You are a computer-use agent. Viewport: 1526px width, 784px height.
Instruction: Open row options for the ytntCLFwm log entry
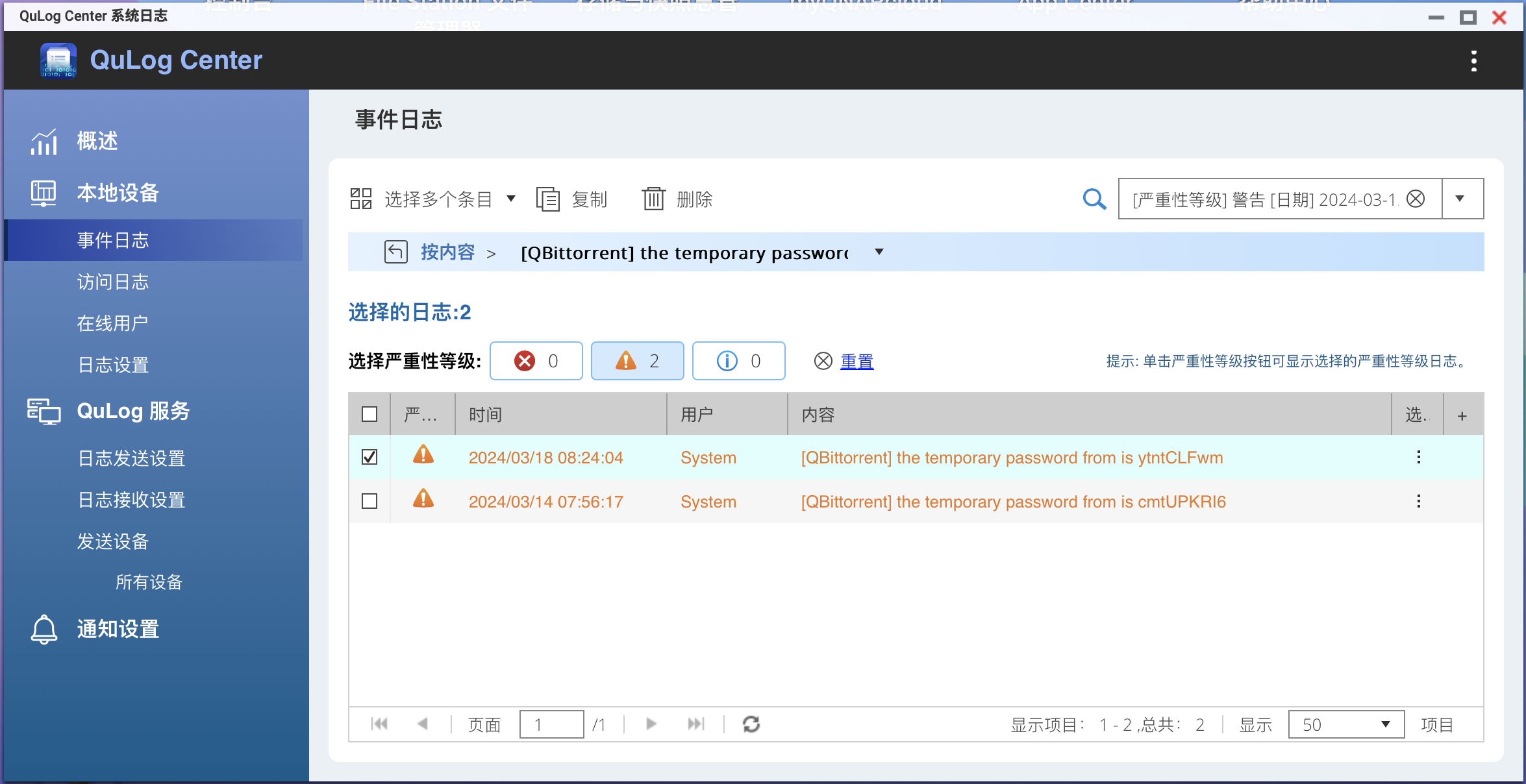click(x=1419, y=457)
